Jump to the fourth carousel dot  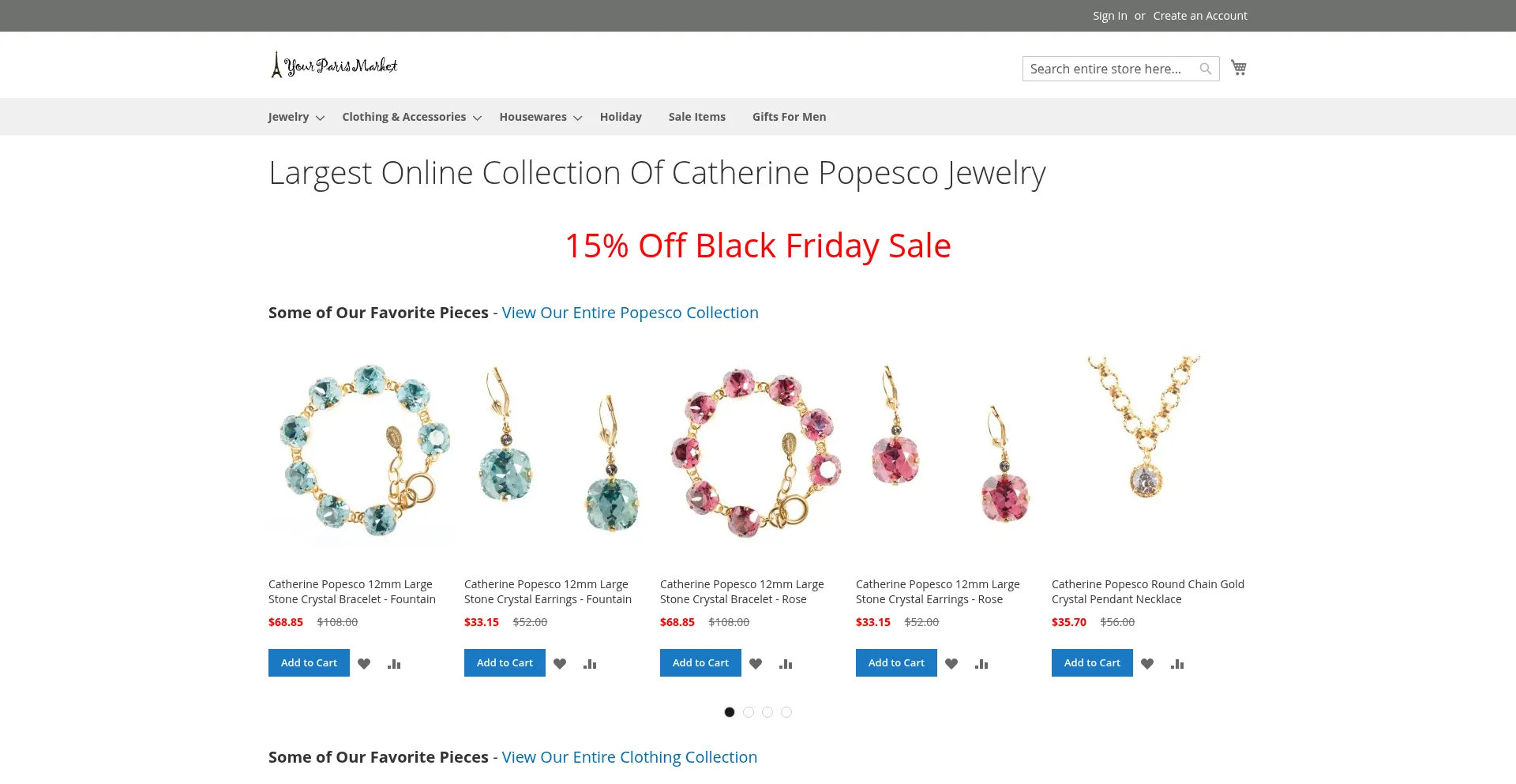786,712
